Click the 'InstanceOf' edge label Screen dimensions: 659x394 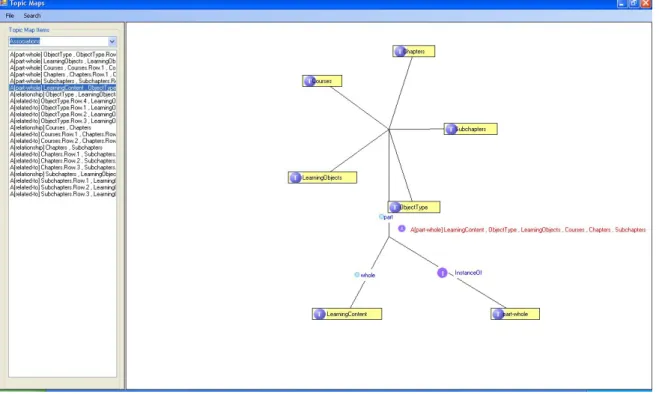coord(468,273)
